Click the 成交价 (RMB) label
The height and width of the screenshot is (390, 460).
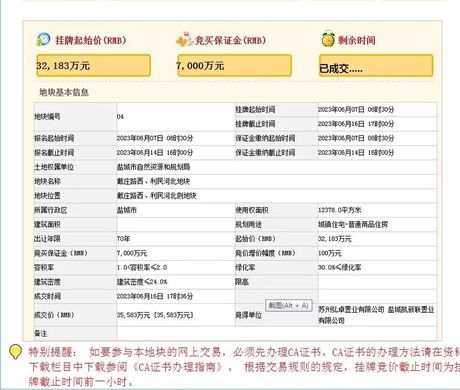pos(54,315)
